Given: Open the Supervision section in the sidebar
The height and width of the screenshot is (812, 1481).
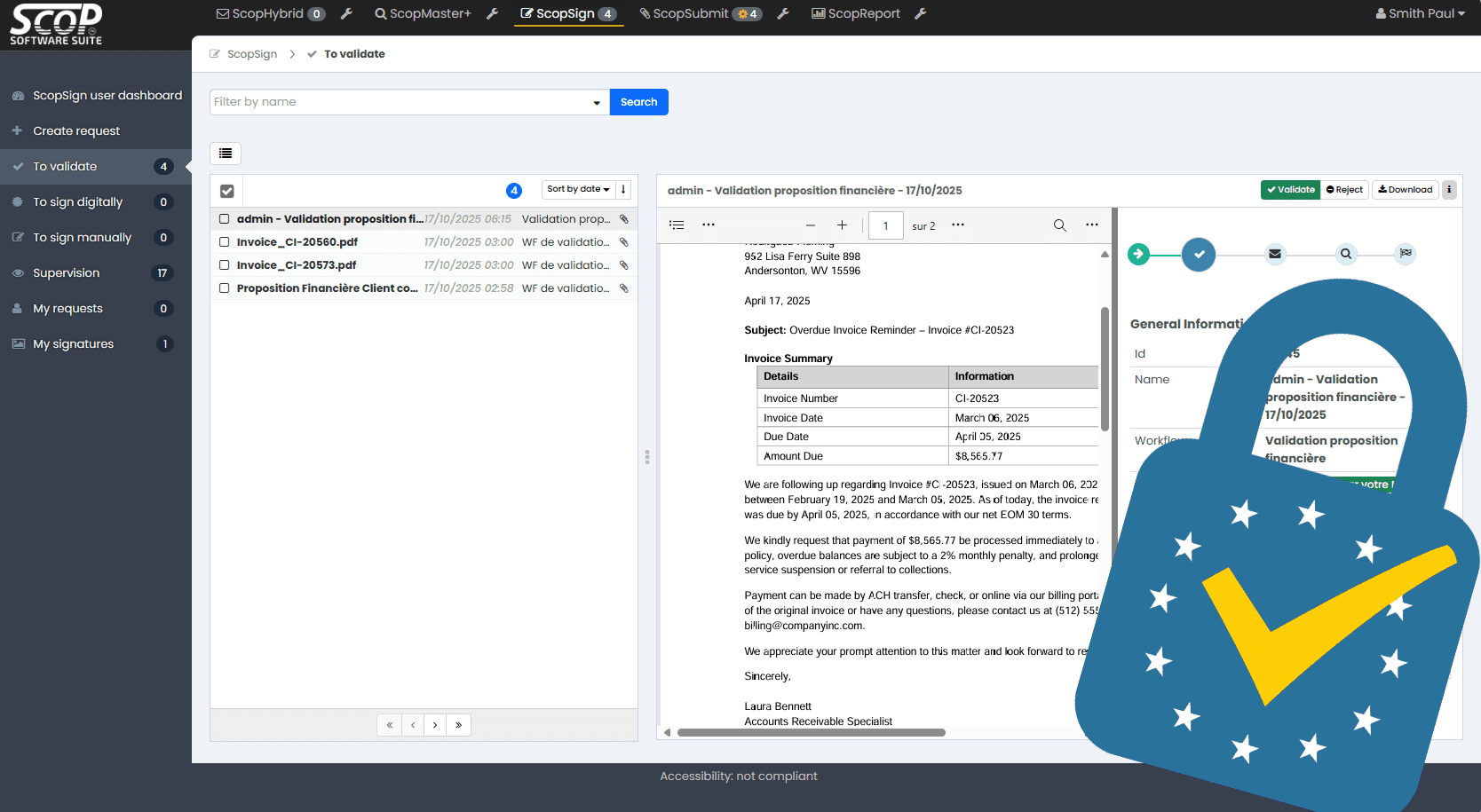Looking at the screenshot, I should coord(67,272).
